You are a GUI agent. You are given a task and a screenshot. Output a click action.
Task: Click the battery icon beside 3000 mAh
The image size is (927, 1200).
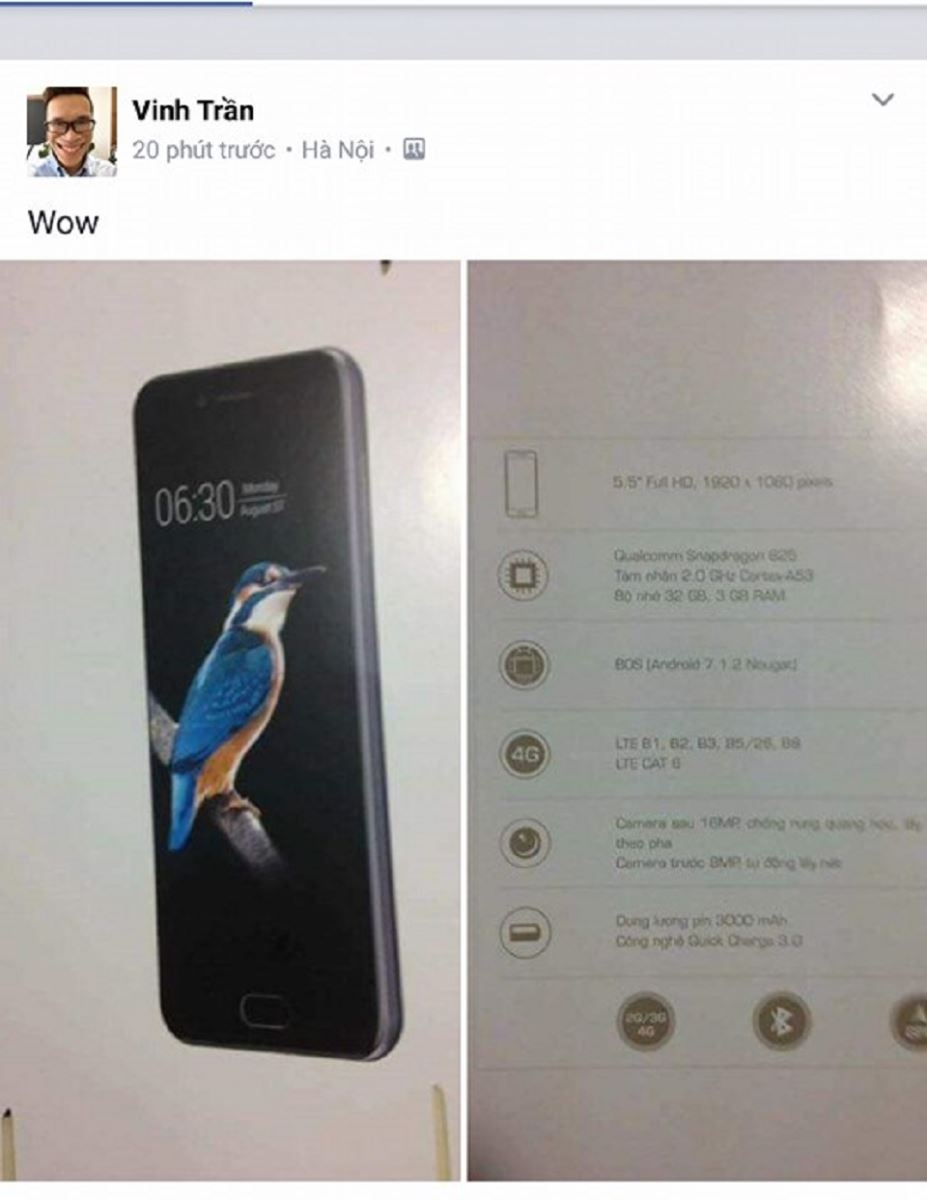524,932
